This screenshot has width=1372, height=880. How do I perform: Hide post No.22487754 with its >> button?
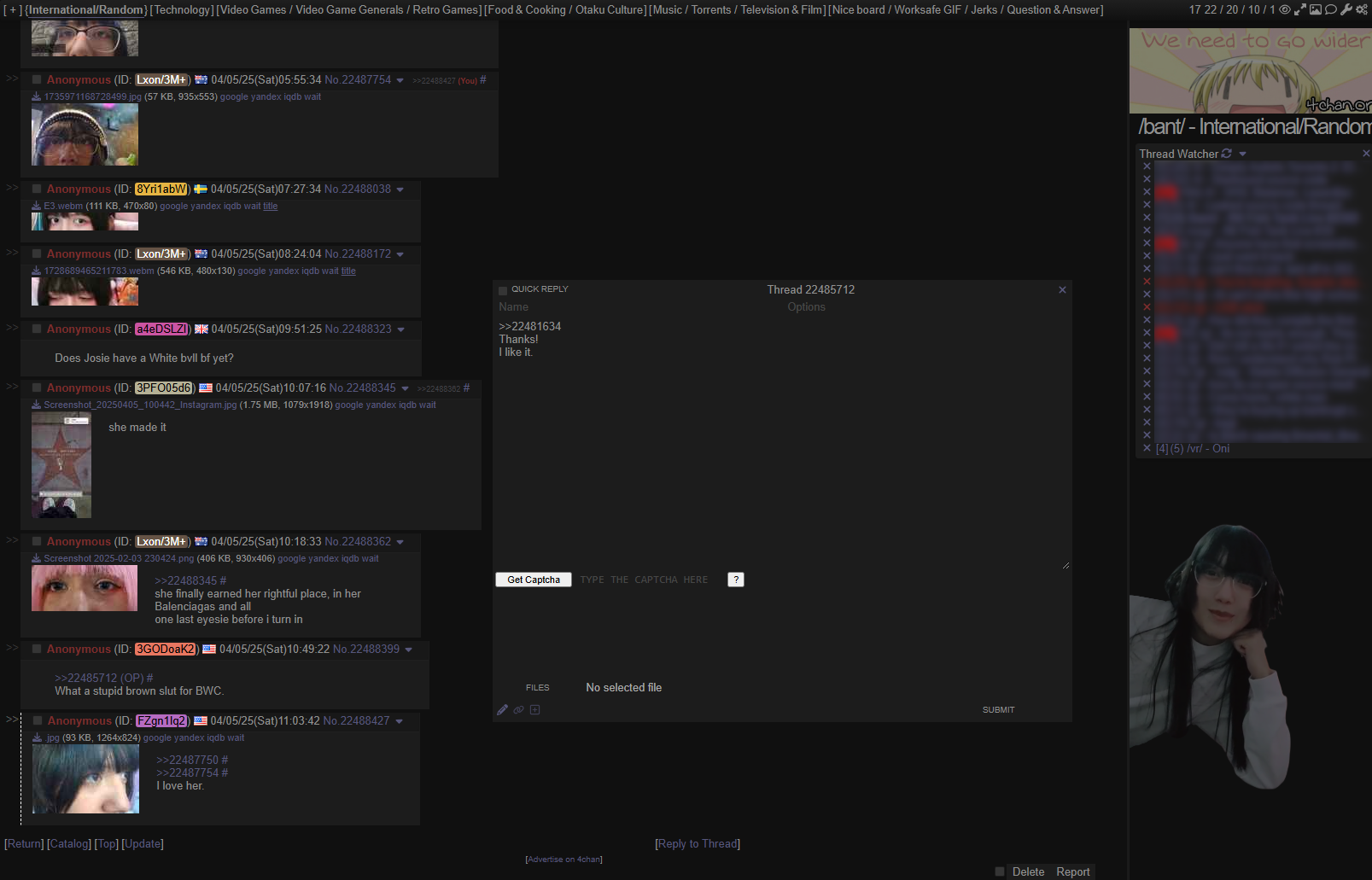point(12,79)
